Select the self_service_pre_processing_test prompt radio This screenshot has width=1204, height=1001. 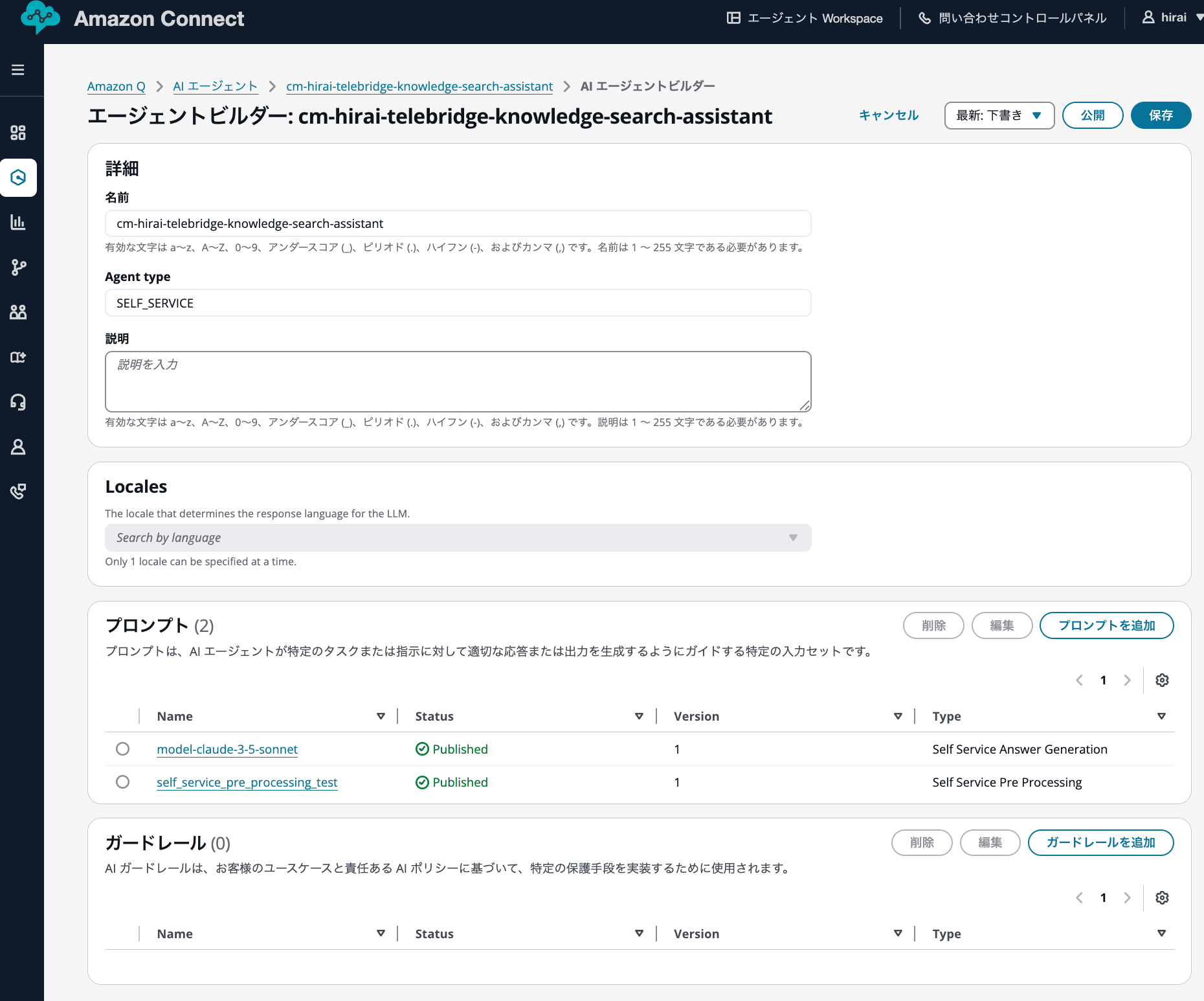point(122,782)
